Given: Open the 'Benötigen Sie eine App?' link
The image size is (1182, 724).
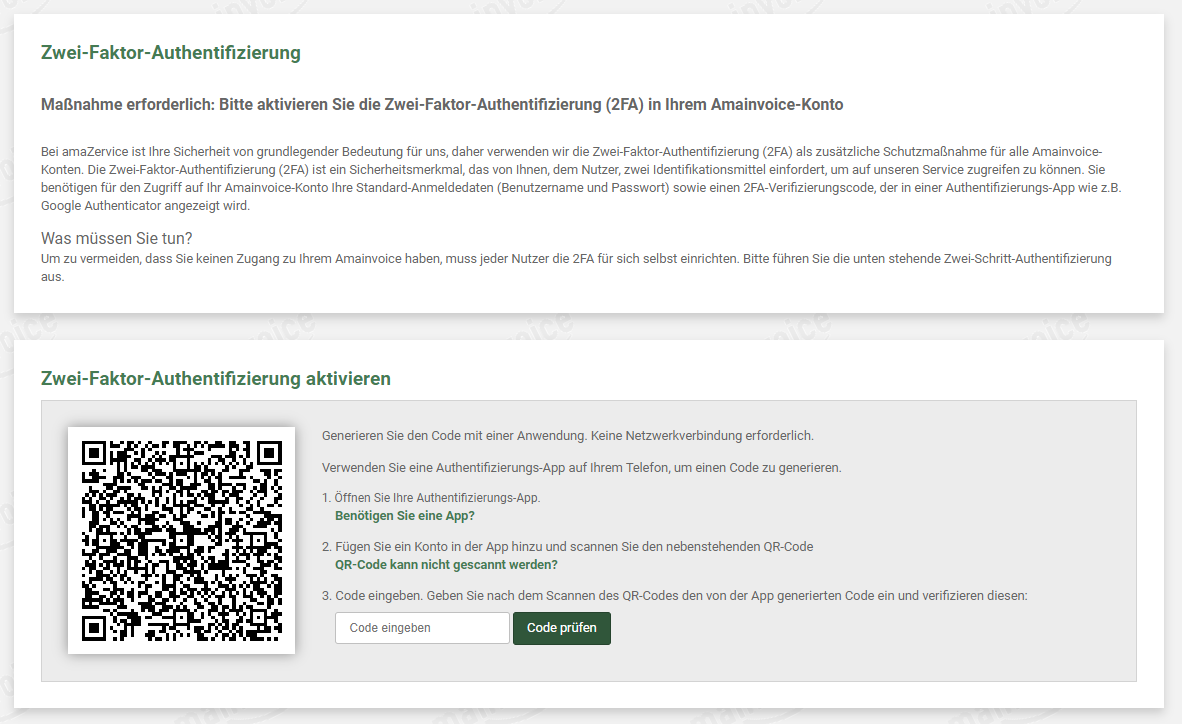Looking at the screenshot, I should [x=405, y=516].
